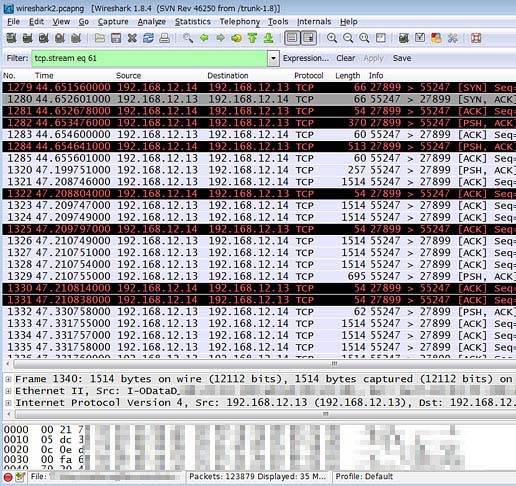Open the Help menu

[349, 22]
